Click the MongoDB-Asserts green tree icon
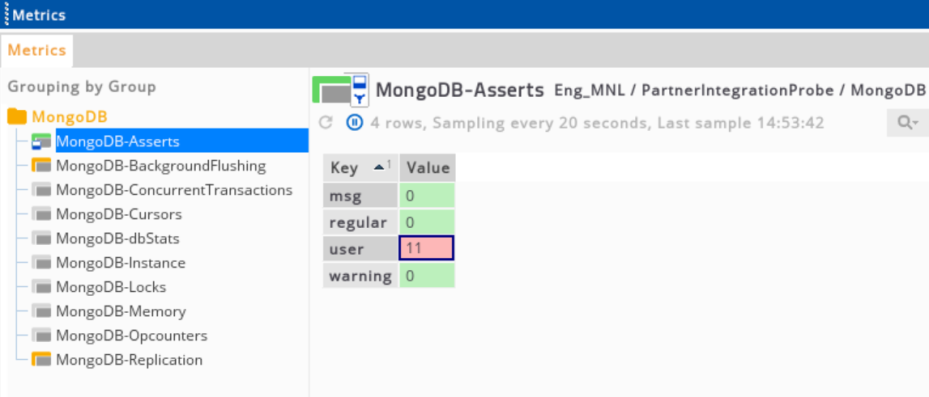Image resolution: width=929 pixels, height=397 pixels. (x=41, y=142)
